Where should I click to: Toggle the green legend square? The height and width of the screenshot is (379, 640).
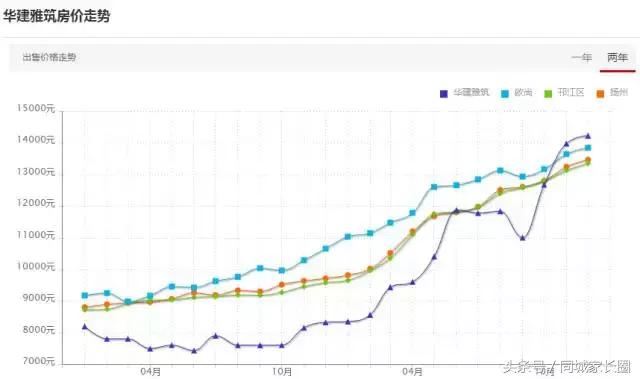pyautogui.click(x=548, y=93)
